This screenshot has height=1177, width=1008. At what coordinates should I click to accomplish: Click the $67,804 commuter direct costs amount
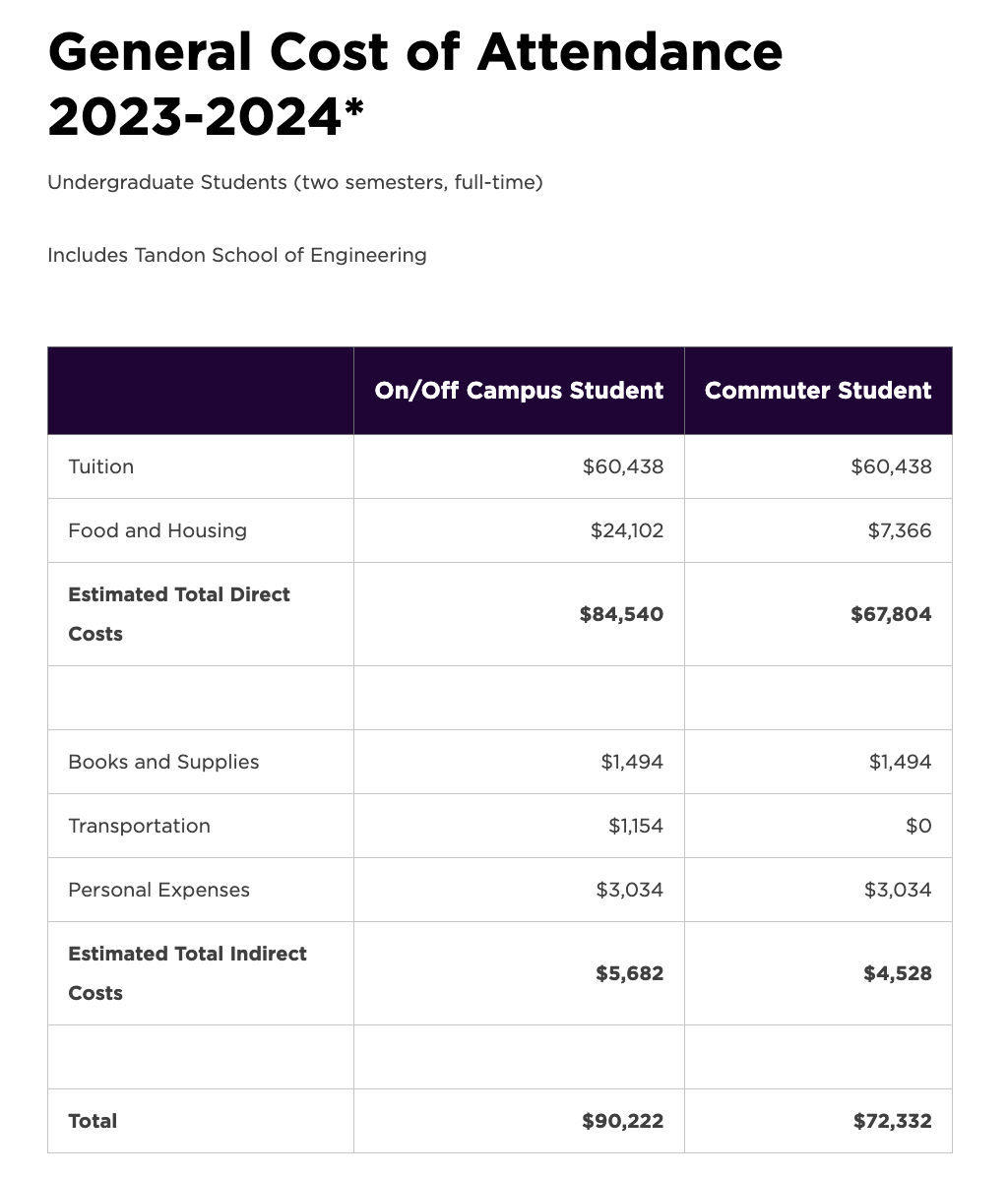pyautogui.click(x=891, y=614)
